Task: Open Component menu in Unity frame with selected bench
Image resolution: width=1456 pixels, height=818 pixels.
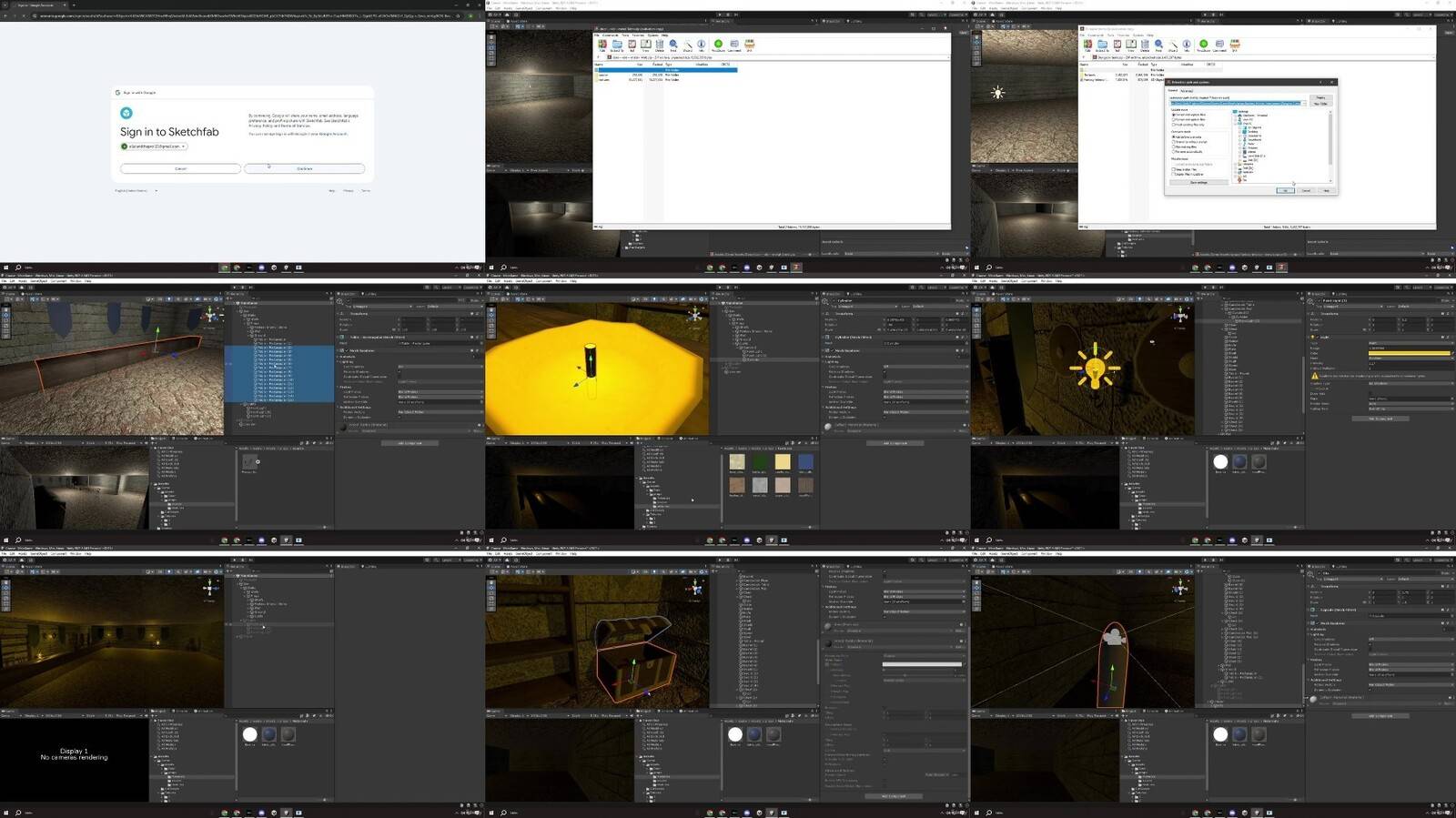Action: [x=58, y=281]
